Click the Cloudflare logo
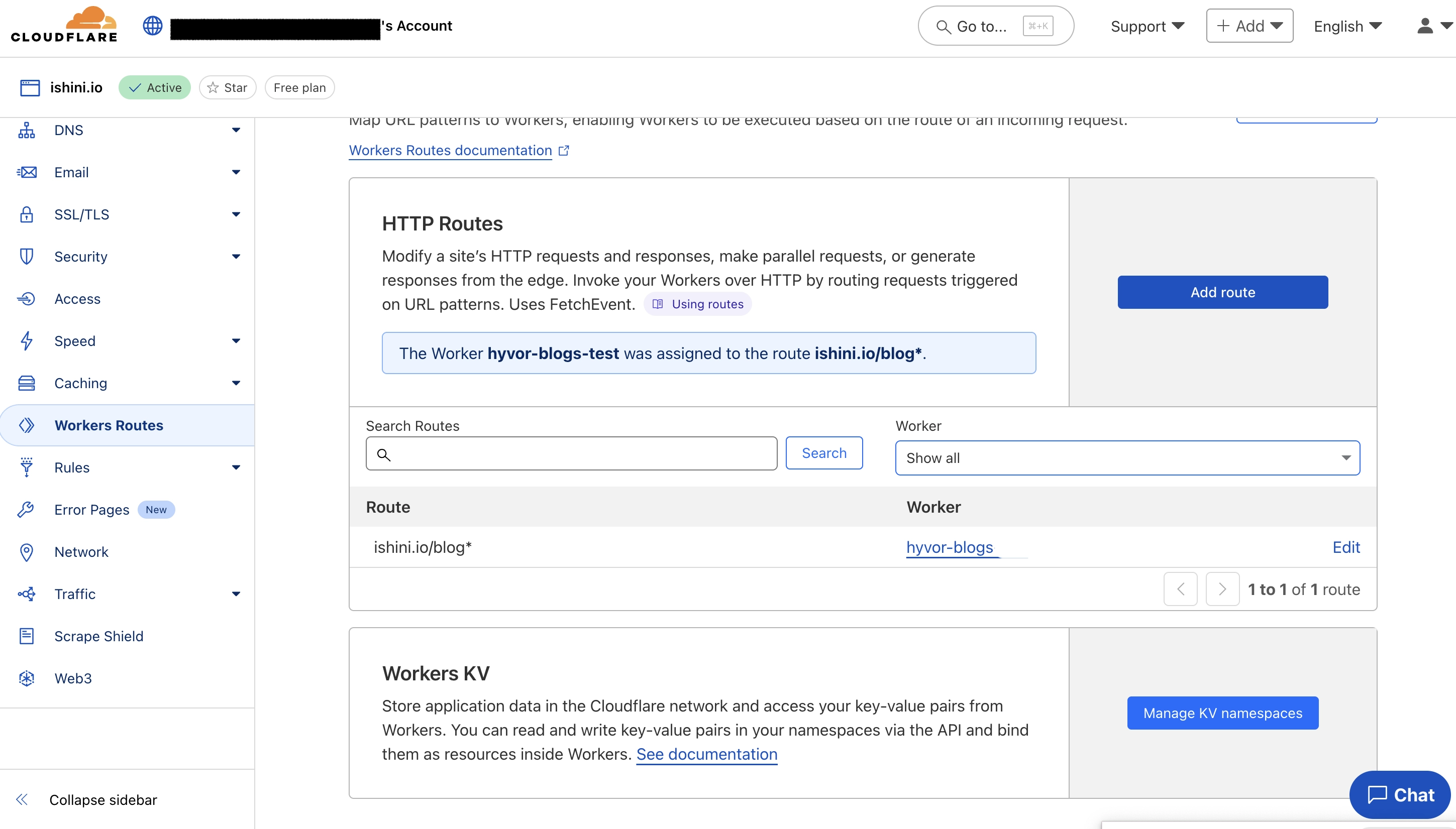Viewport: 1456px width, 829px height. 64,25
